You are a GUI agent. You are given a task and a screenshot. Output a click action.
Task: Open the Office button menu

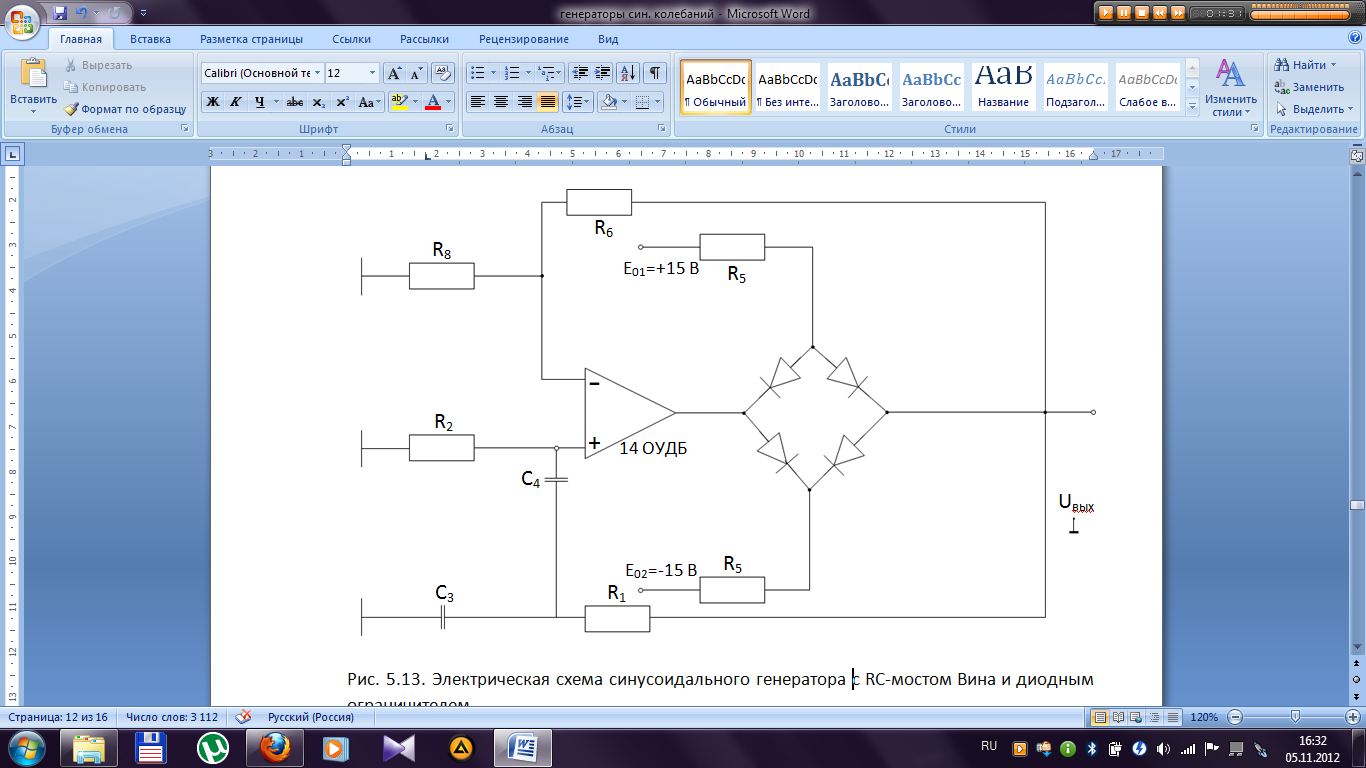24,21
